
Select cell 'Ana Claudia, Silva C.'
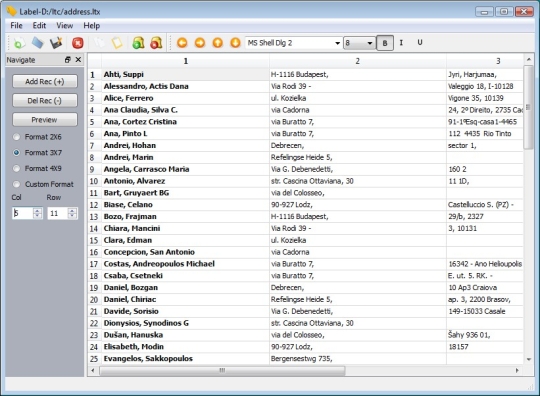click(185, 110)
